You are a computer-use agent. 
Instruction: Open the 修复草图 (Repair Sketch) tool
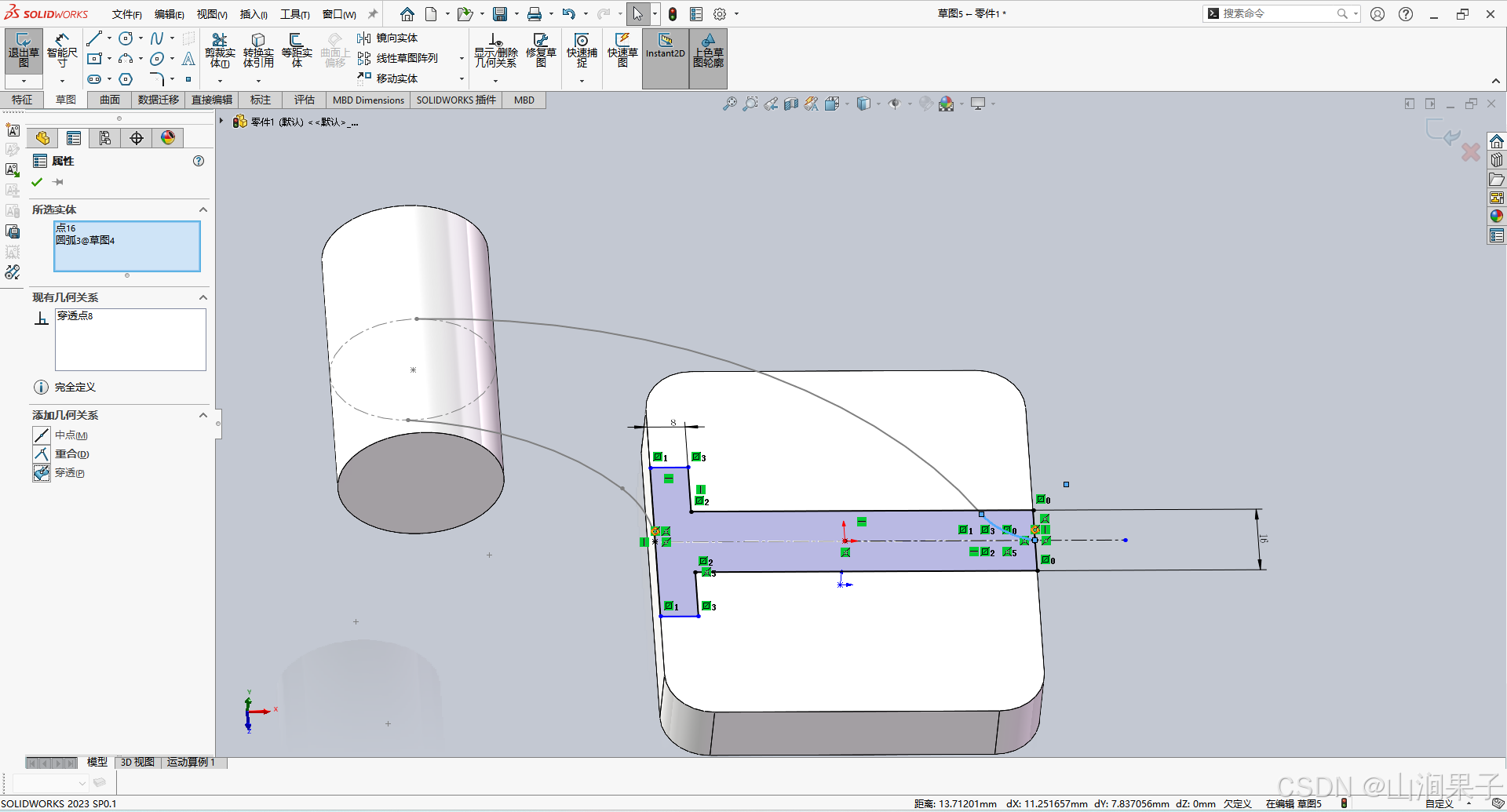[x=541, y=49]
